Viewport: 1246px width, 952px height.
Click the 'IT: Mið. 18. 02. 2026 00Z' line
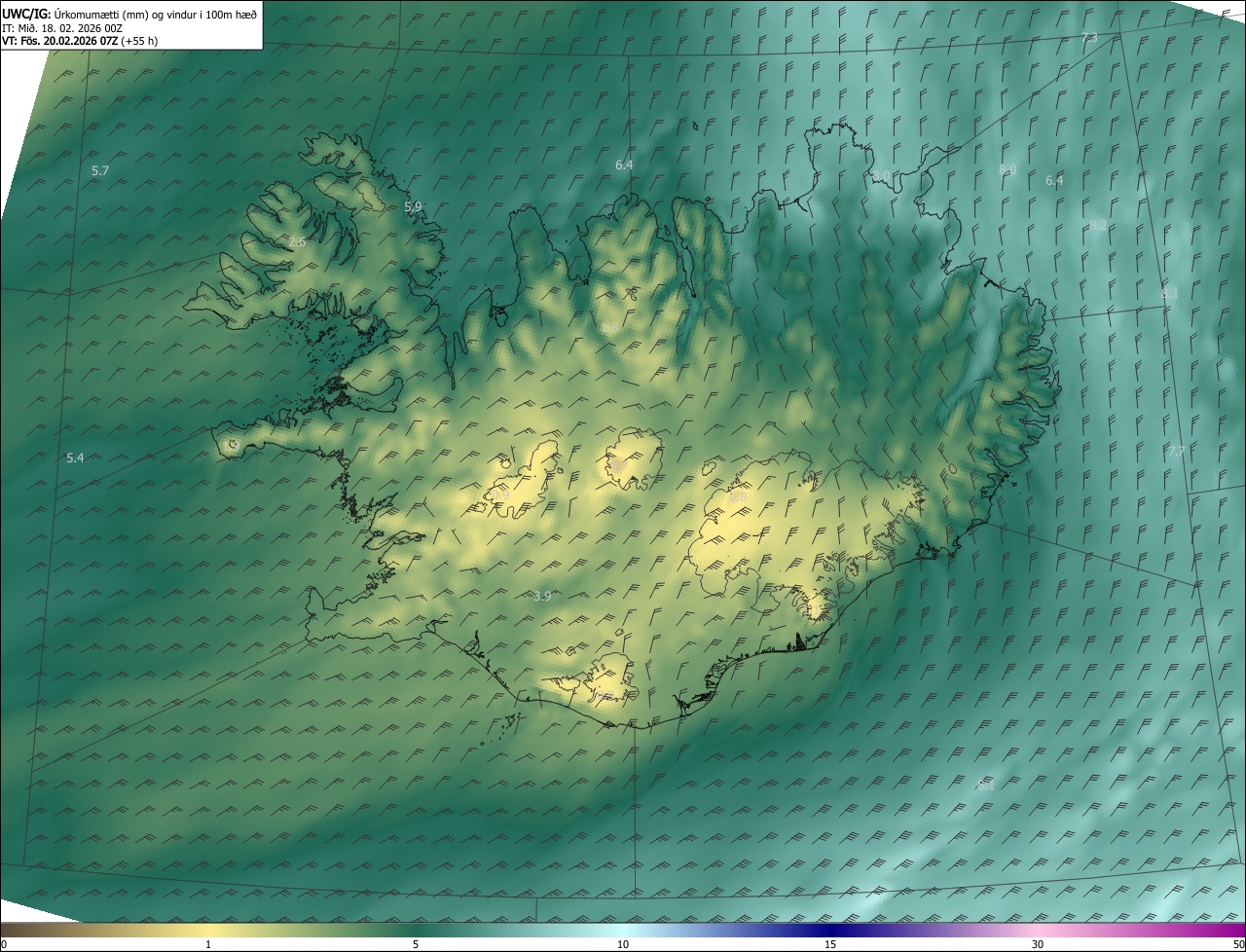pos(62,28)
